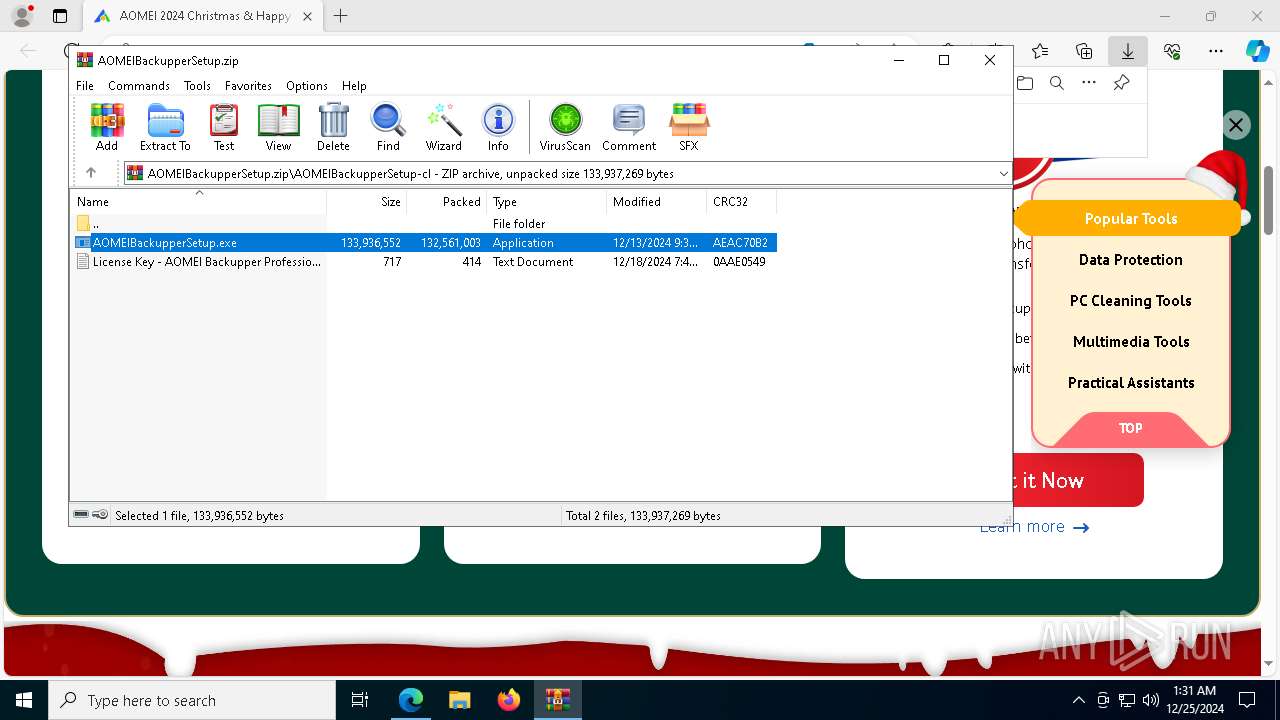The width and height of the screenshot is (1280, 720).
Task: Click PC Cleaning Tools in the sidebar
Action: [1131, 301]
